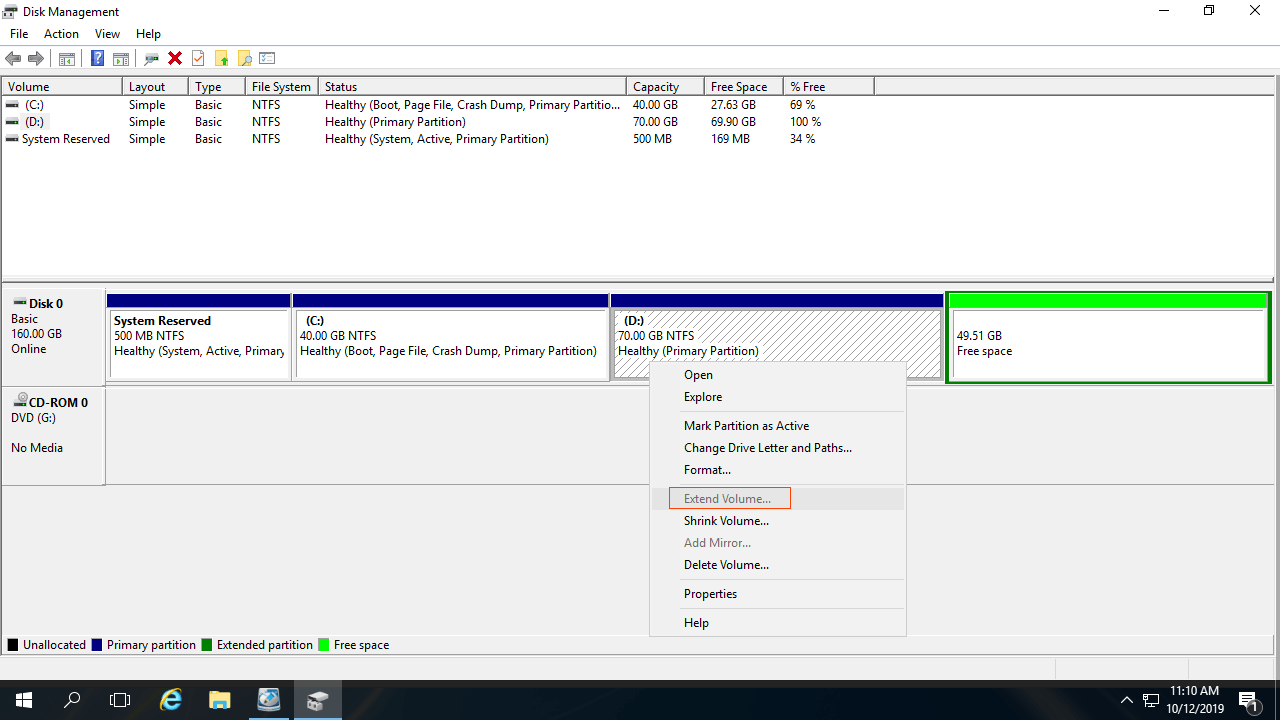This screenshot has height=720, width=1280.
Task: Click the folder with magnifier icon
Action: (x=244, y=58)
